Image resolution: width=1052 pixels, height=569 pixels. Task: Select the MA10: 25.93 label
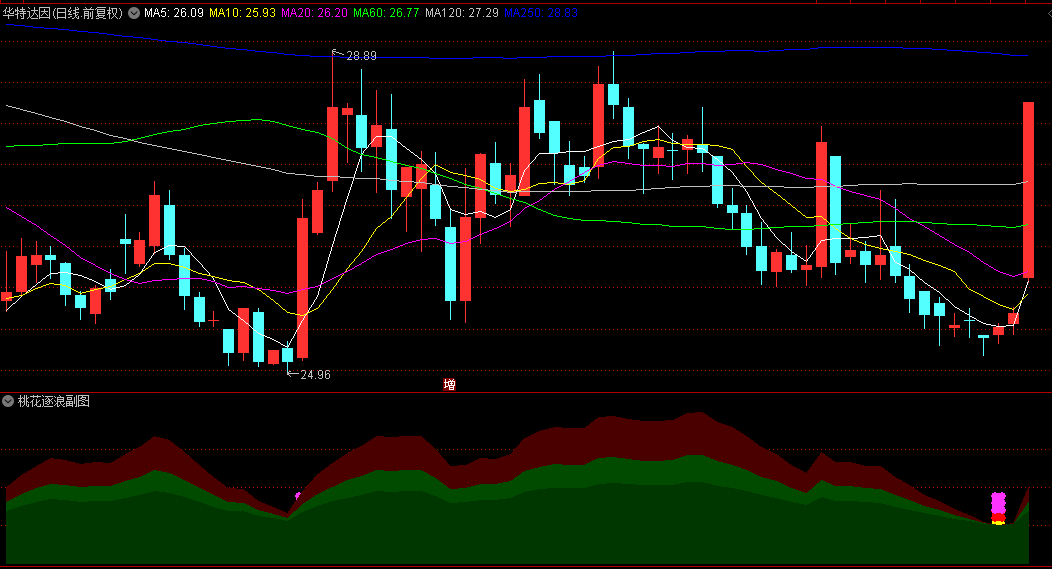point(242,13)
